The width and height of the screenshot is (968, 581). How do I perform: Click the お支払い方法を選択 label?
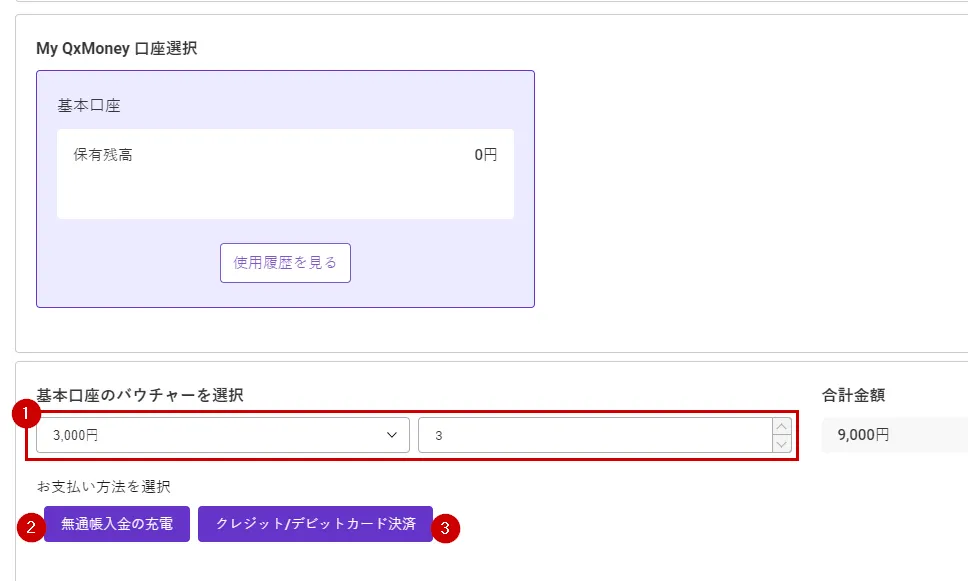point(104,487)
